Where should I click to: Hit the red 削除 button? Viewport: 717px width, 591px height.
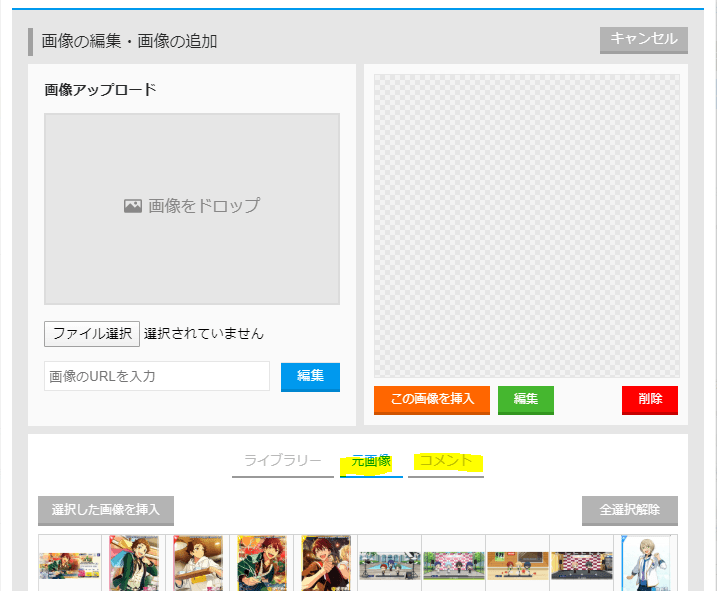point(649,399)
